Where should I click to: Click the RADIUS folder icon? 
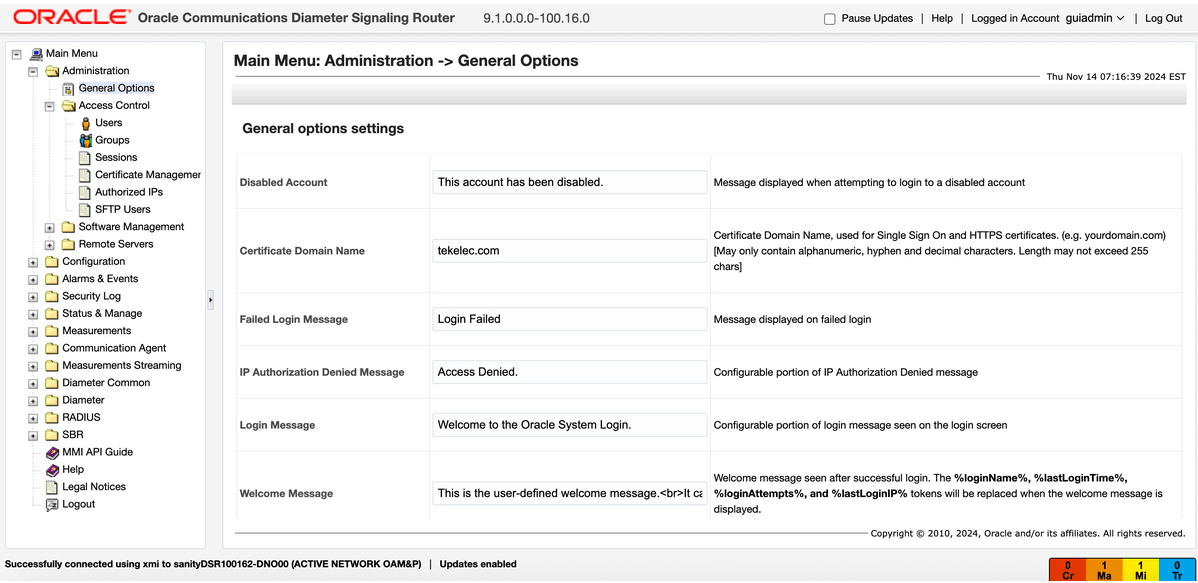point(51,418)
